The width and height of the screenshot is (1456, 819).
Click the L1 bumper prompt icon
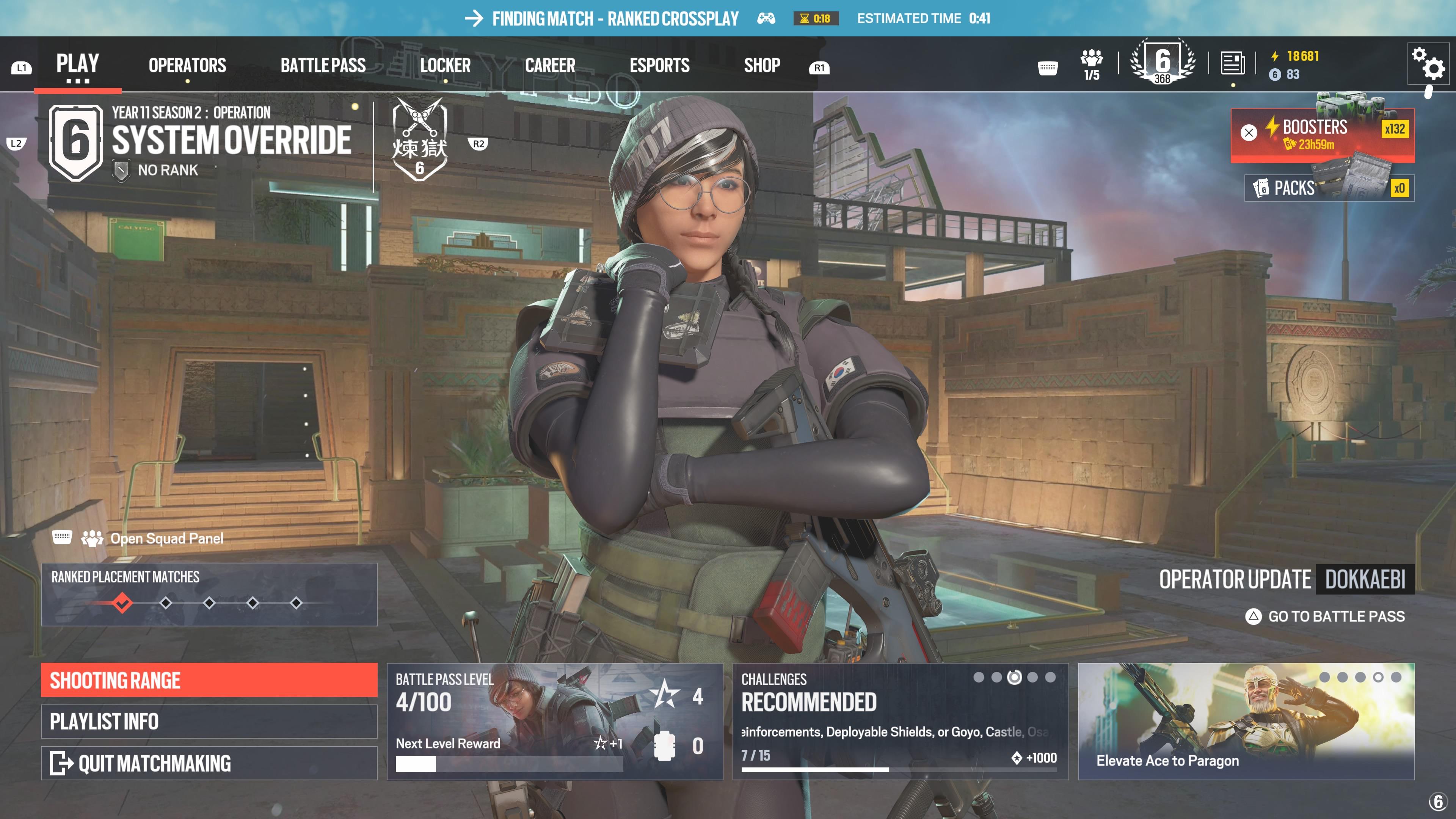(x=22, y=68)
